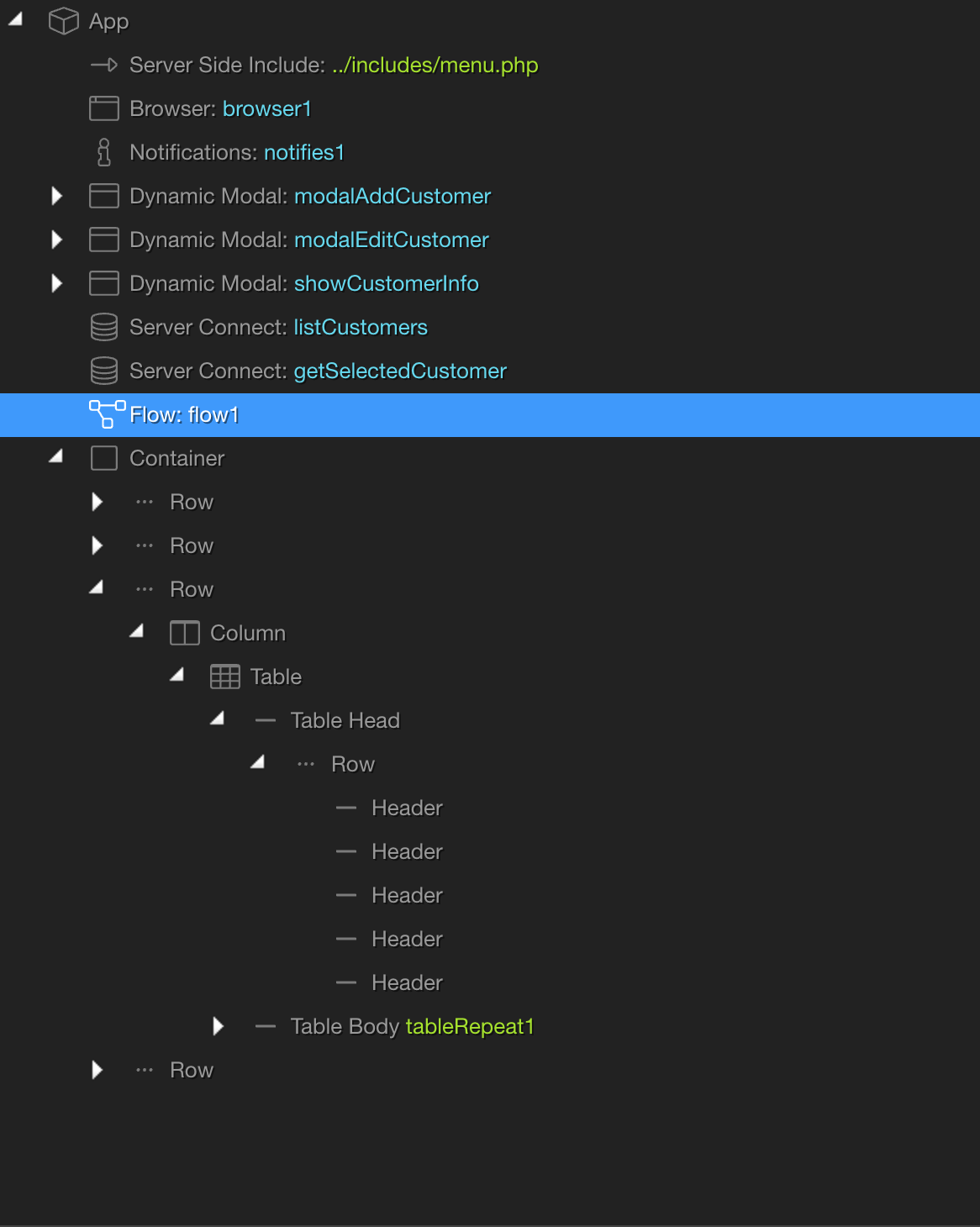This screenshot has width=980, height=1227.
Task: Collapse the Container node
Action: click(x=56, y=457)
